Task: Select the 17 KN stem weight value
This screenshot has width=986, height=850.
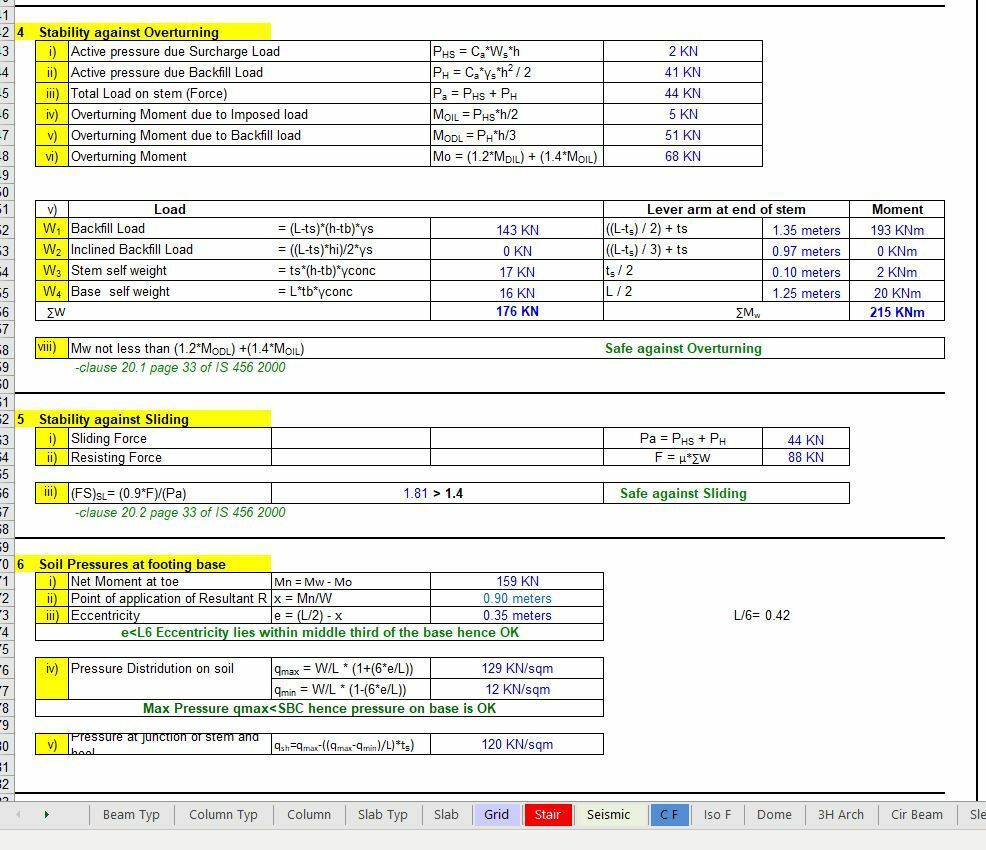Action: (517, 272)
